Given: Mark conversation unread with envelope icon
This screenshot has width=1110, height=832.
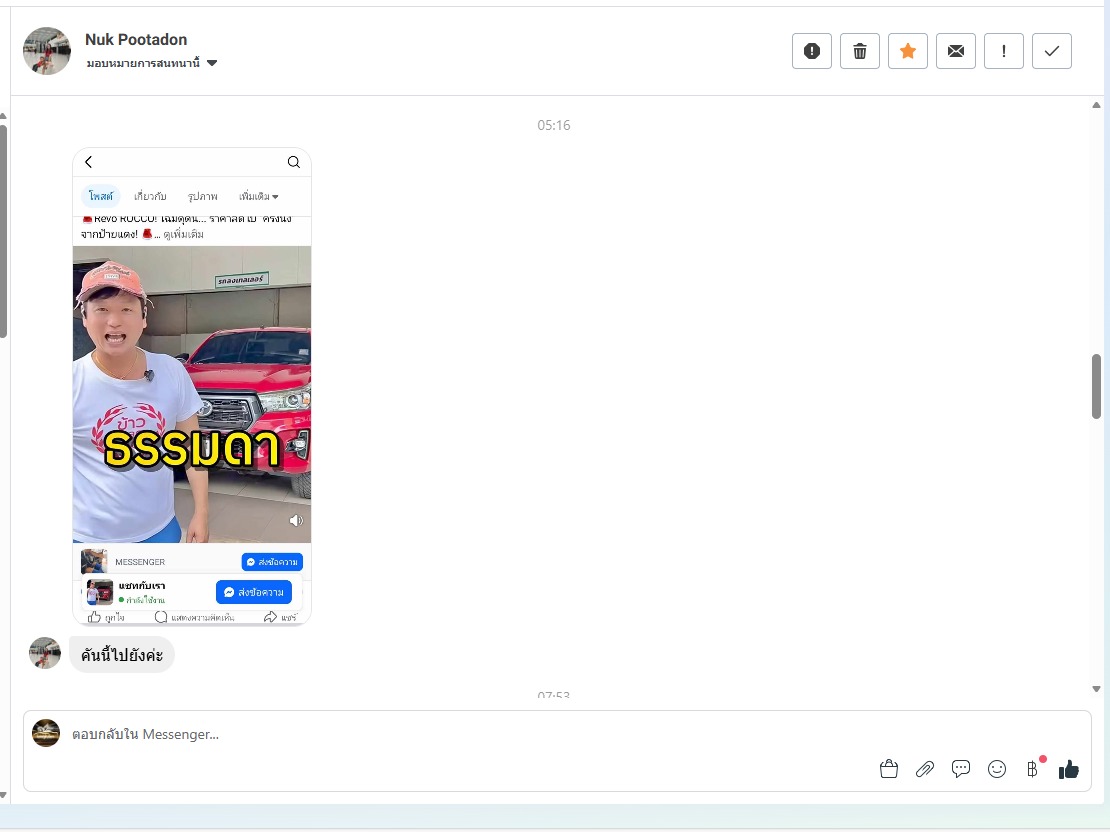Looking at the screenshot, I should click(x=956, y=51).
